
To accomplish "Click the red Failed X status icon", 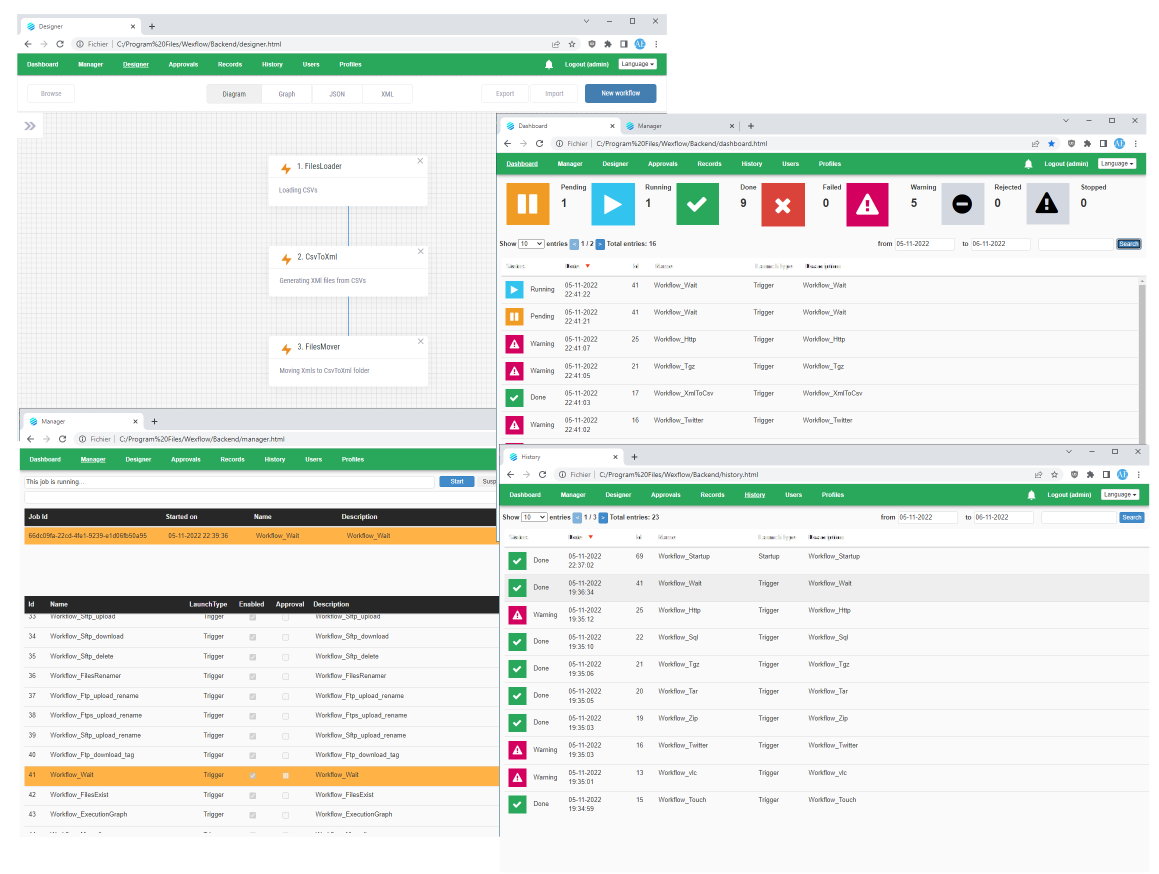I will click(x=782, y=204).
